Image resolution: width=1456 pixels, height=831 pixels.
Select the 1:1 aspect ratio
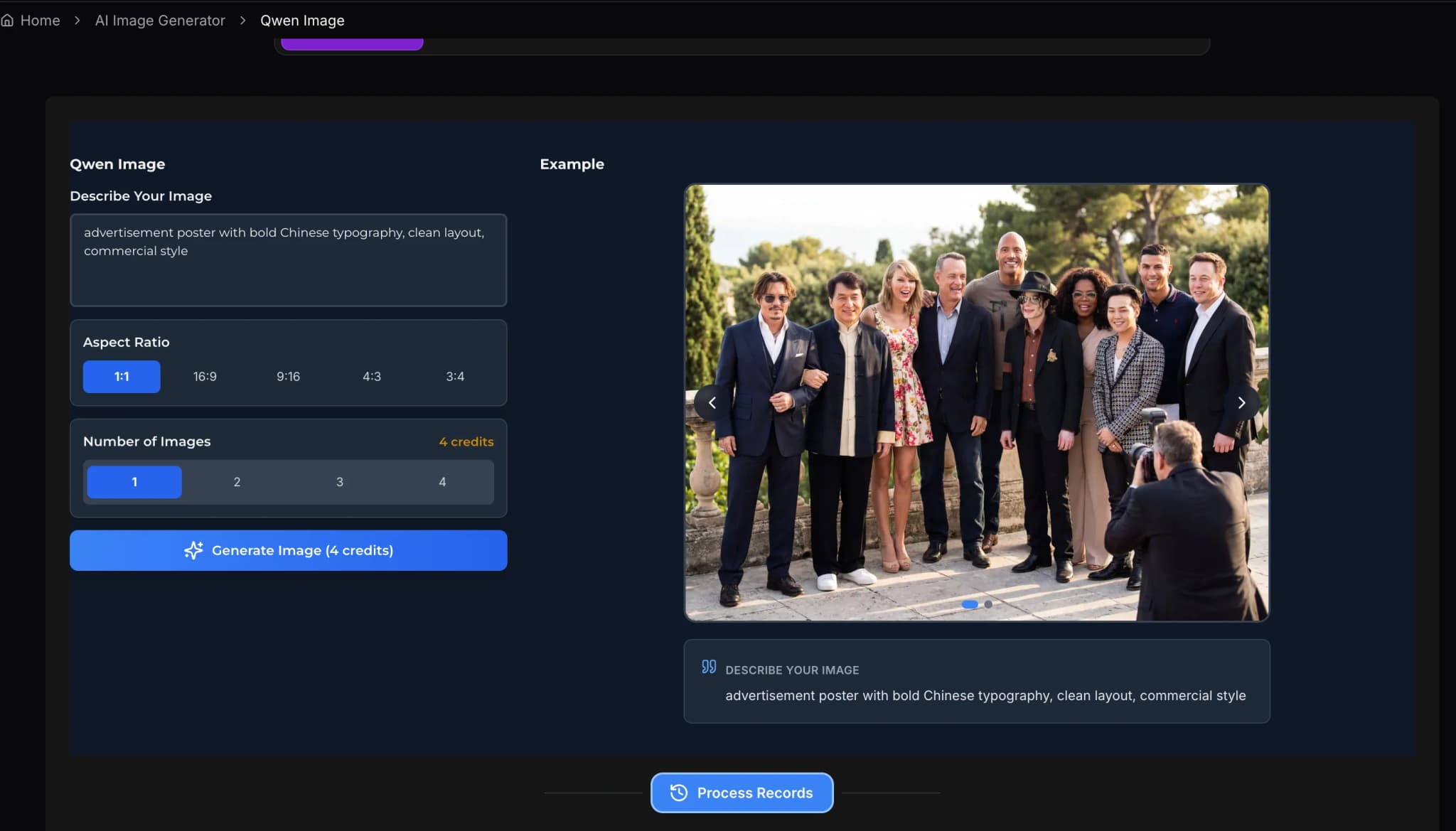(x=122, y=377)
